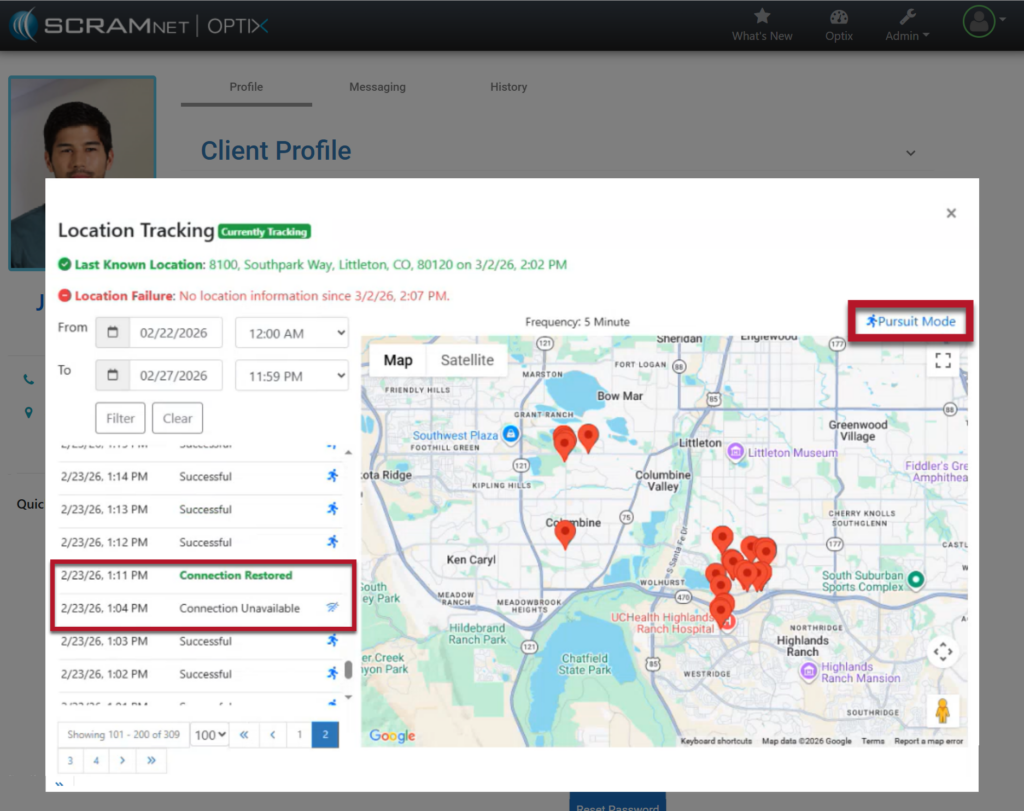Click the Southwest Plaza map marker
The image size is (1024, 811).
pyautogui.click(x=511, y=434)
